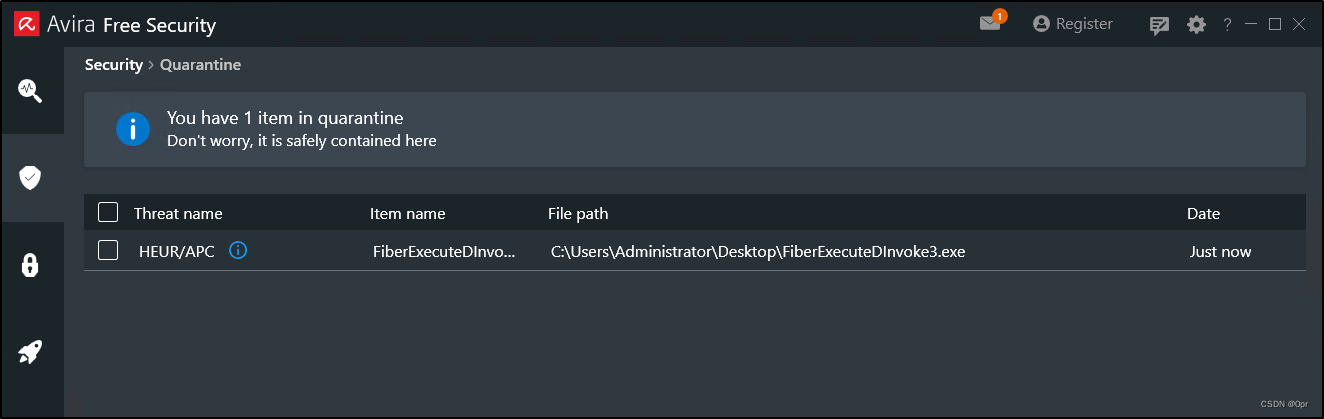Screen dimensions: 1324x419
Task: Open the Privacy lock sidebar section
Action: pyautogui.click(x=31, y=265)
